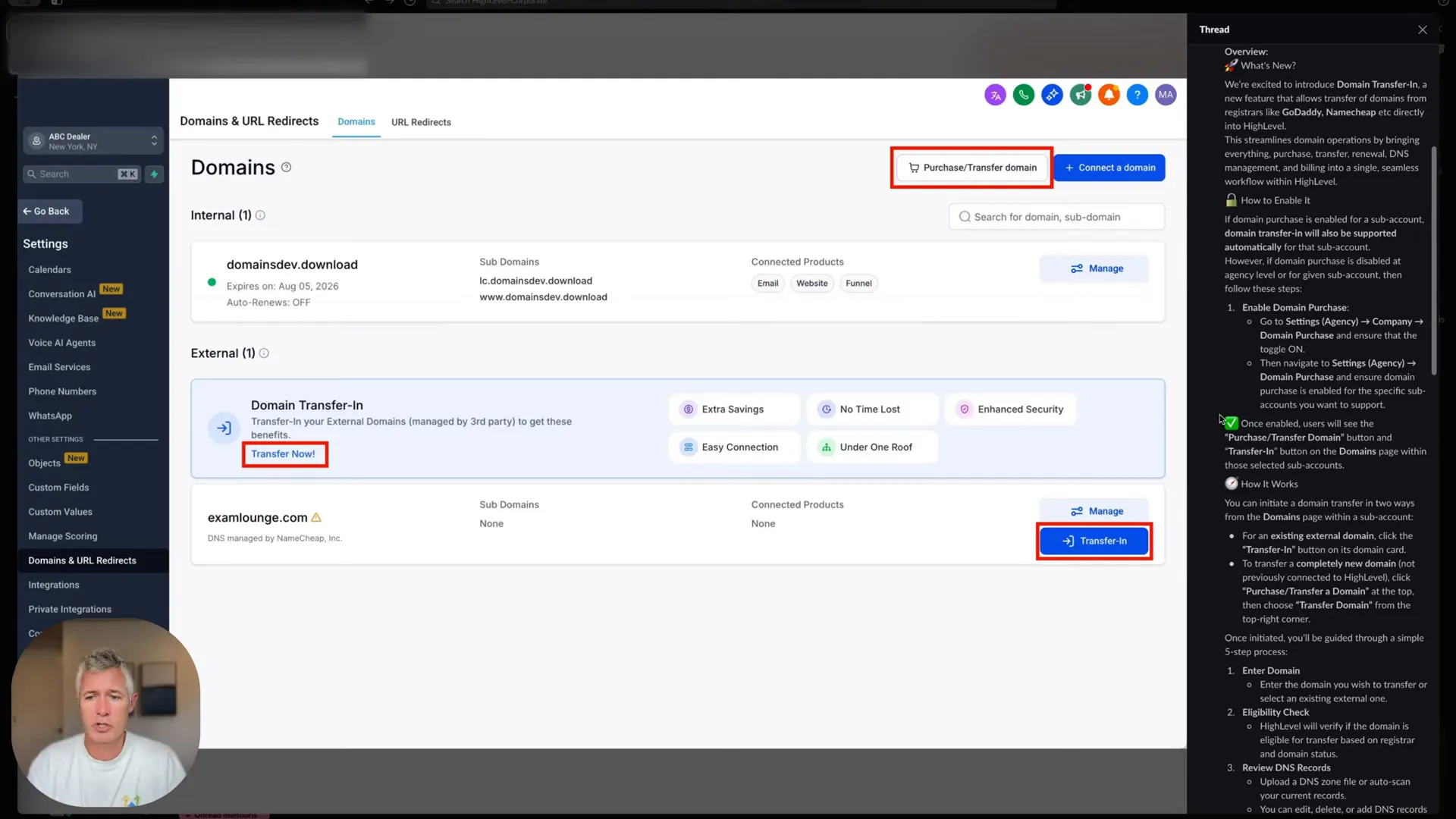The width and height of the screenshot is (1456, 819).
Task: Click info icon beside Internal (1)
Action: click(x=260, y=215)
